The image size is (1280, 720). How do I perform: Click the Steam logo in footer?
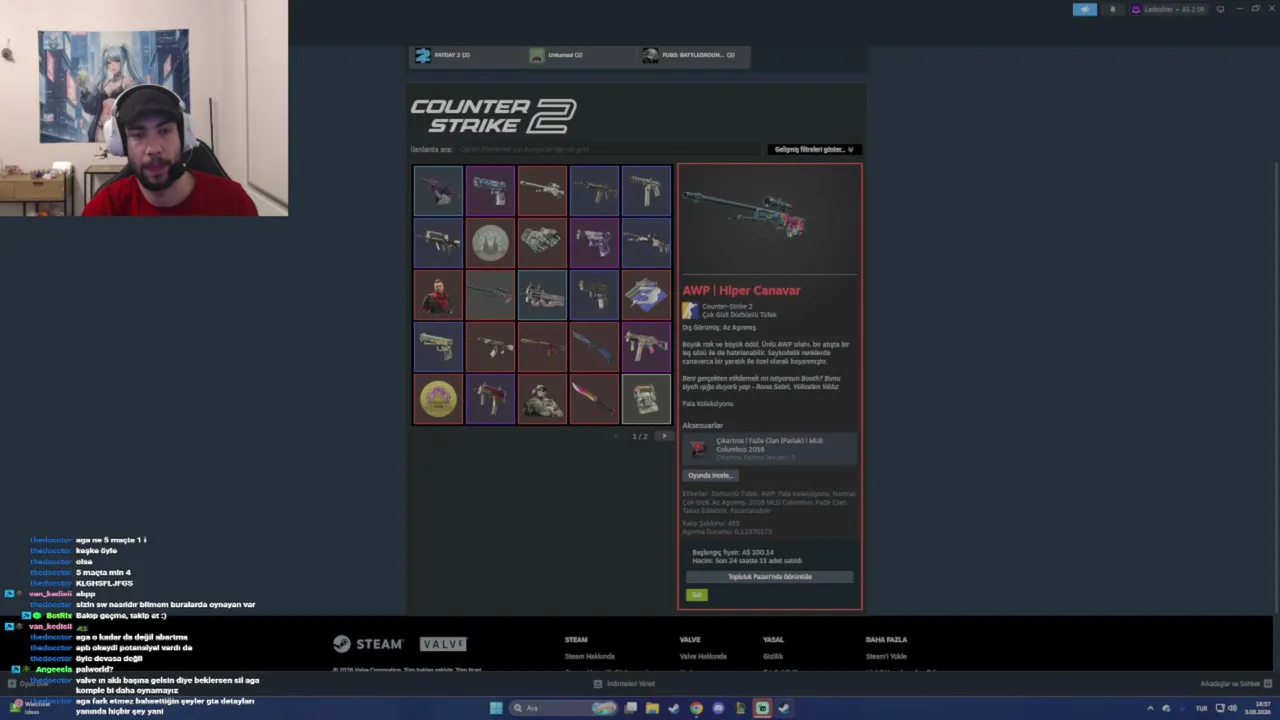coord(368,644)
